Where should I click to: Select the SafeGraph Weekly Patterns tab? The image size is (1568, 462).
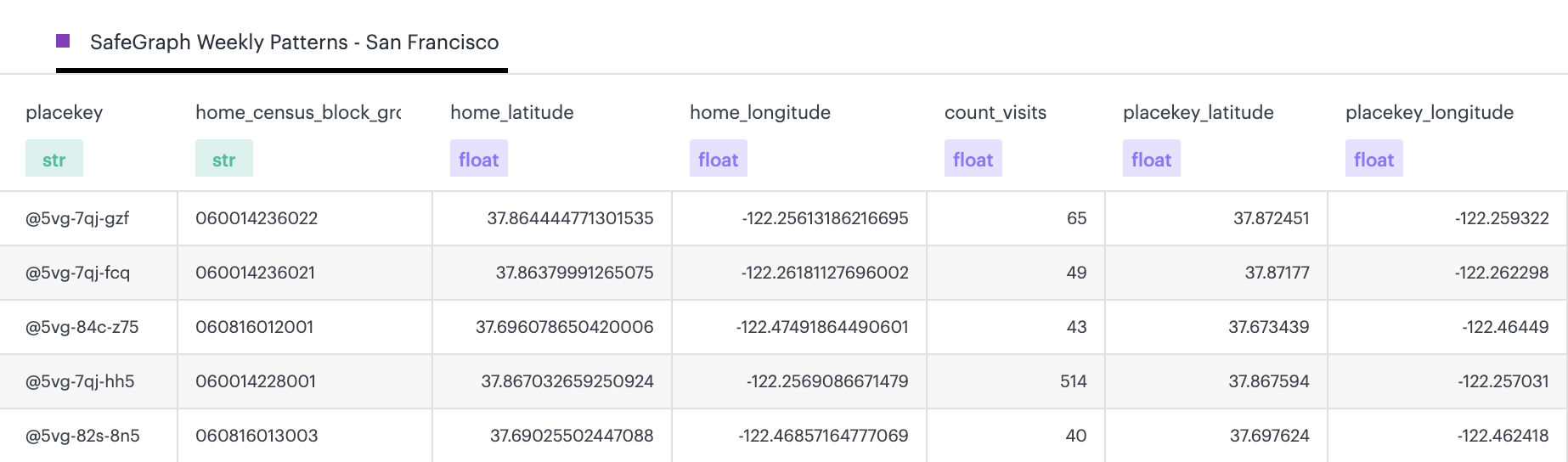[294, 42]
